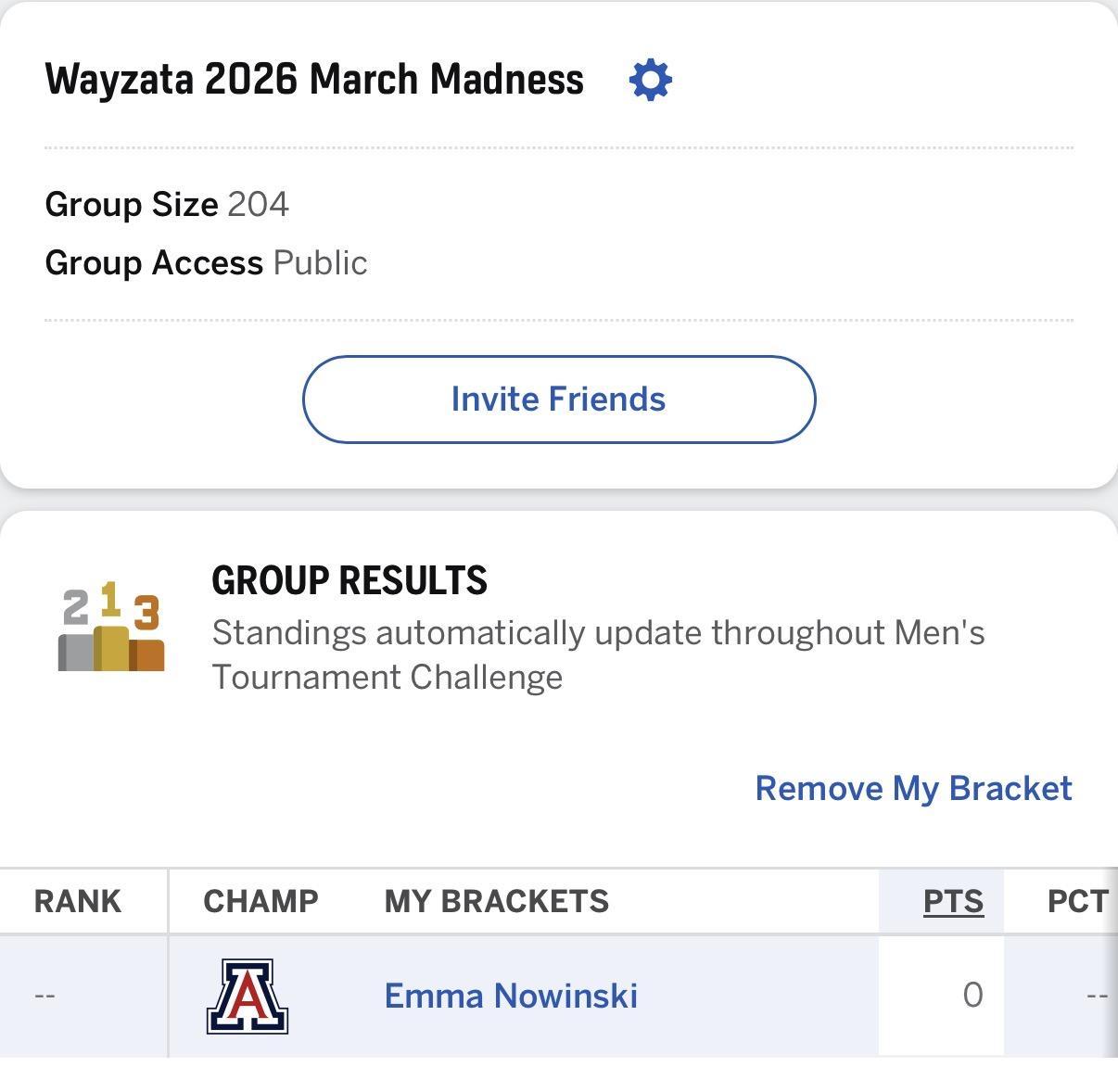Sort standings by PTS column

pos(953,901)
